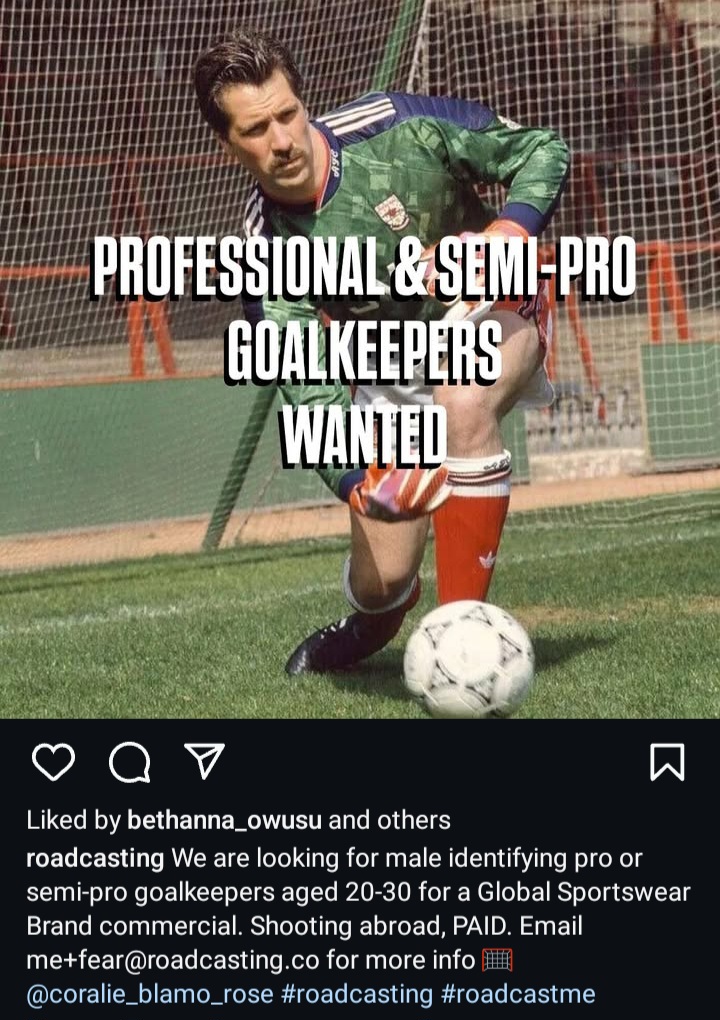Click the goal net emoji in the caption
Image resolution: width=720 pixels, height=1020 pixels.
(x=498, y=960)
